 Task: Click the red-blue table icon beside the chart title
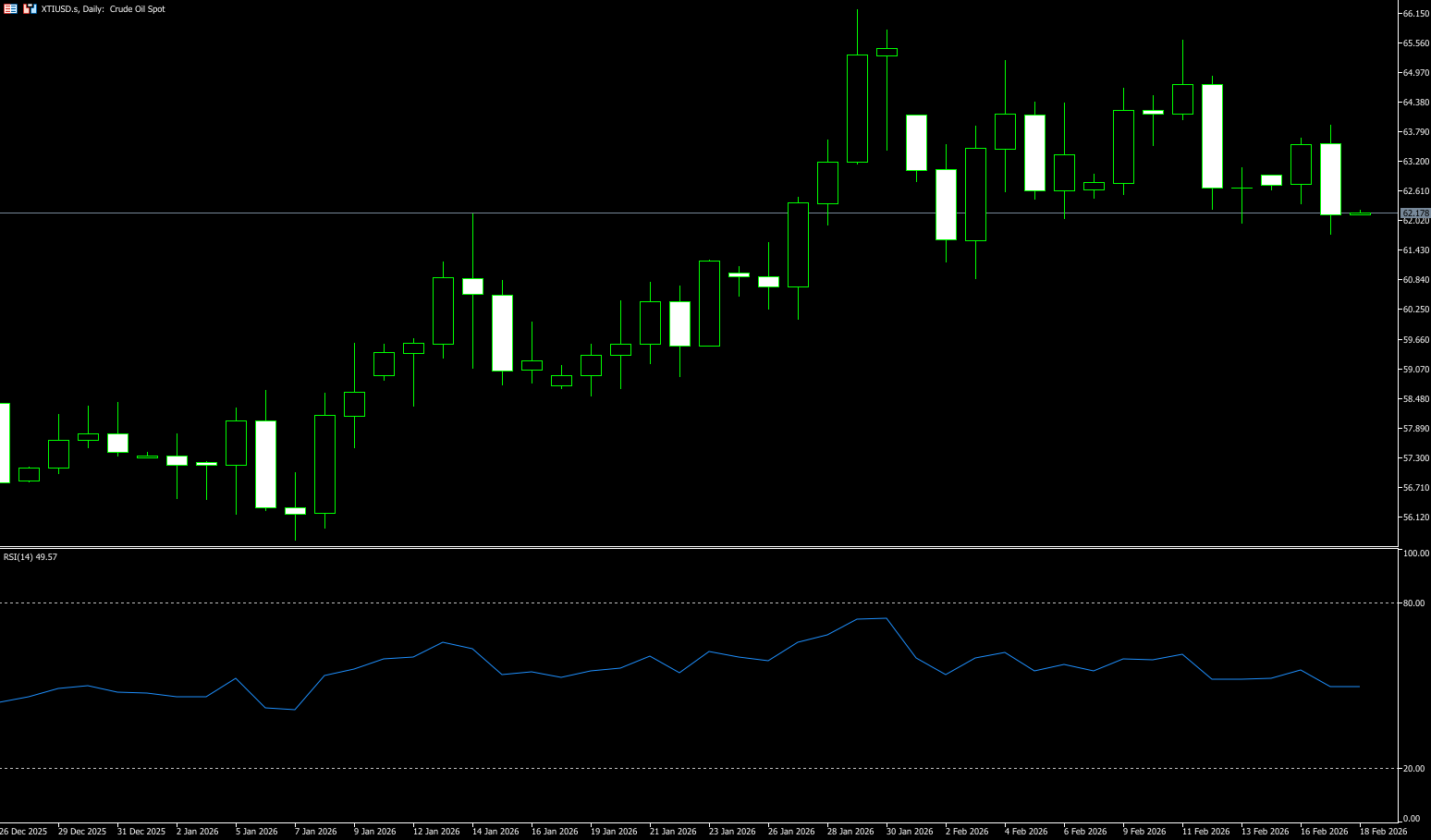10,8
